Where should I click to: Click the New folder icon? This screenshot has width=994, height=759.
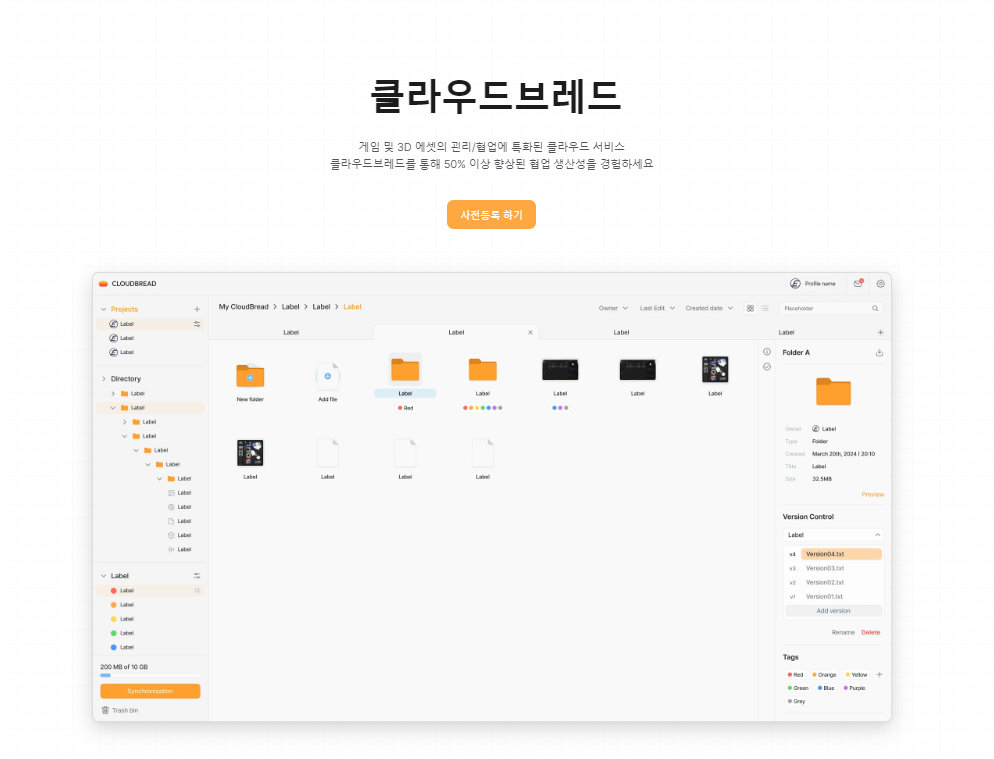pyautogui.click(x=250, y=376)
